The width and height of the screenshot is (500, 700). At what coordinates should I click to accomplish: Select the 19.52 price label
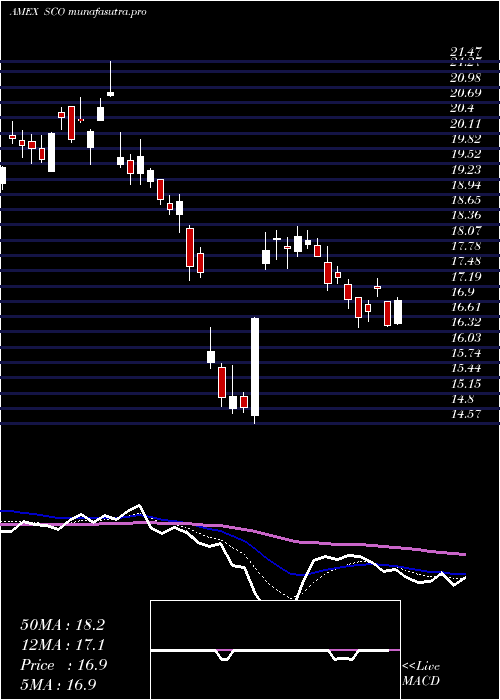(x=466, y=154)
